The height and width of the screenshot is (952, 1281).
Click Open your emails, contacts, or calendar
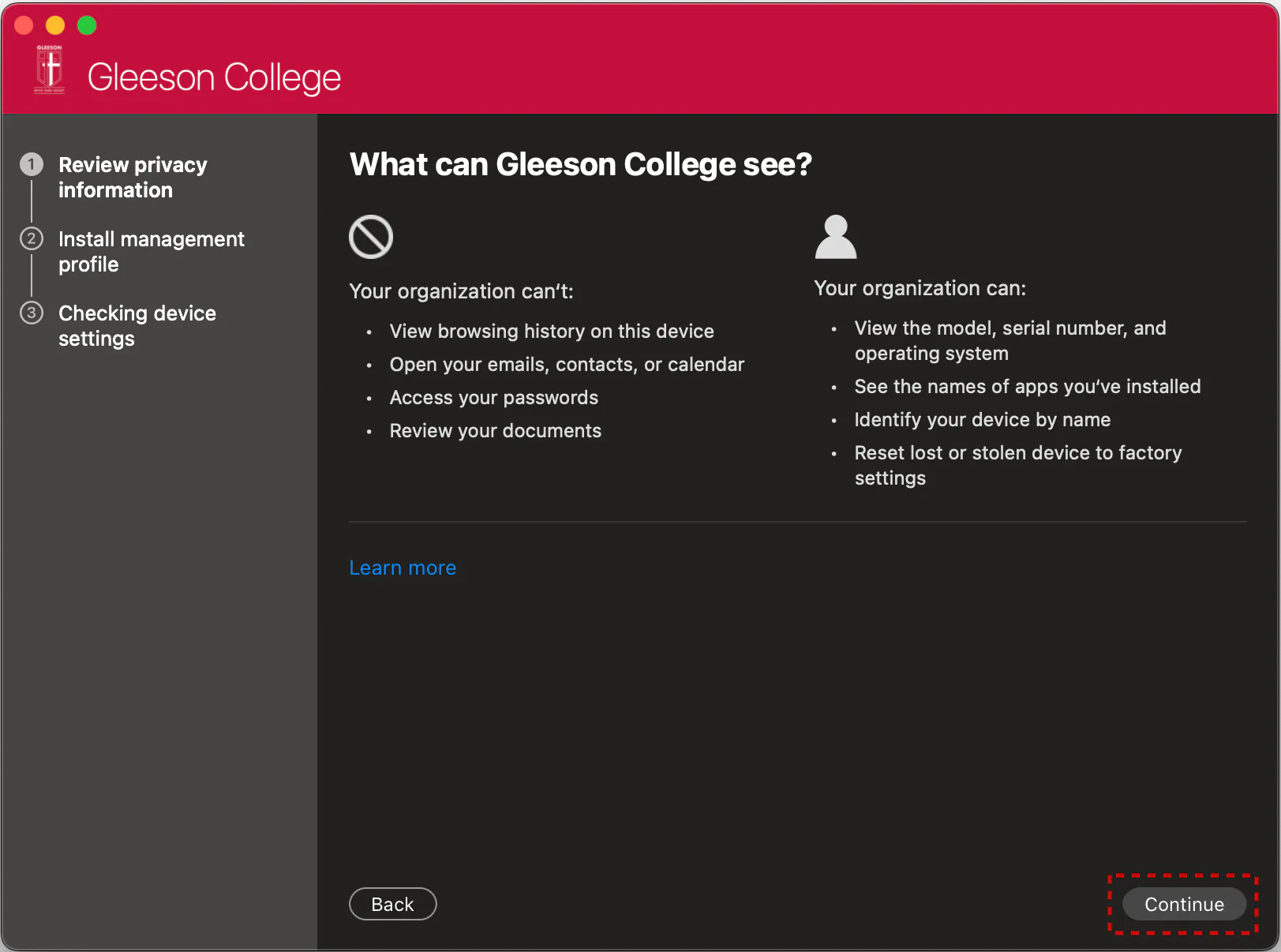pos(567,364)
